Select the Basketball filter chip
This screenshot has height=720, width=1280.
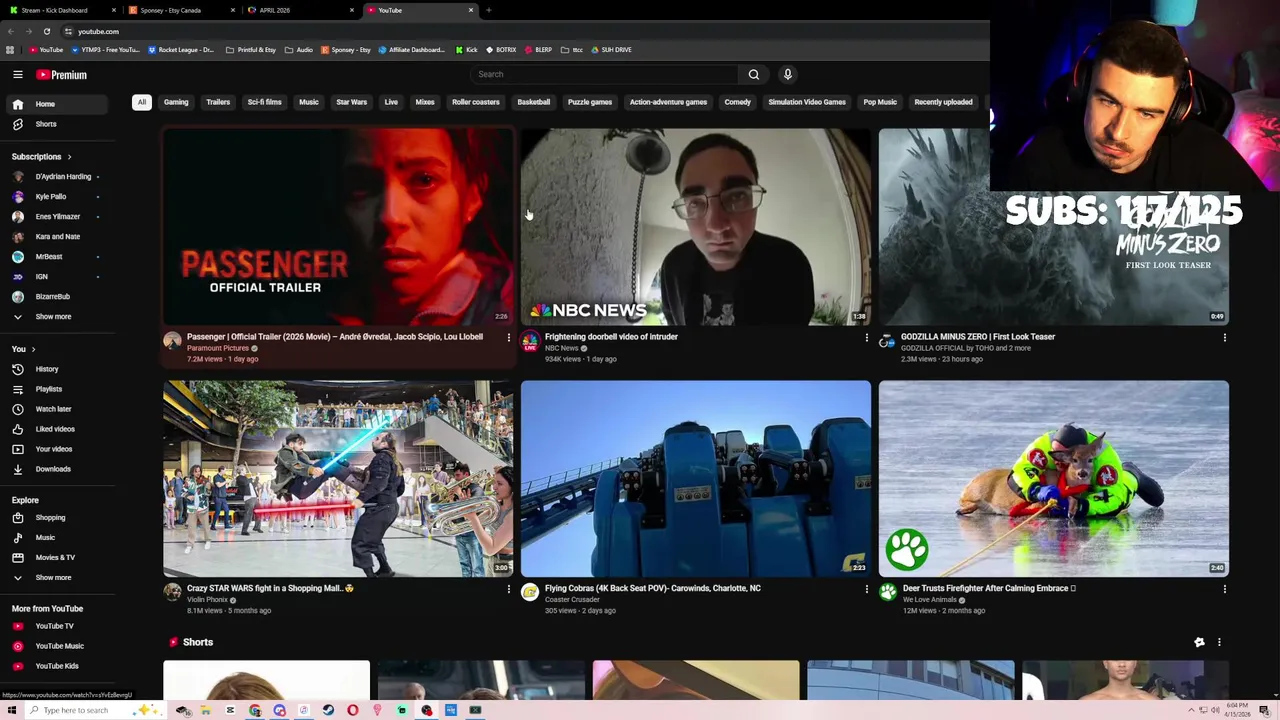[x=533, y=102]
